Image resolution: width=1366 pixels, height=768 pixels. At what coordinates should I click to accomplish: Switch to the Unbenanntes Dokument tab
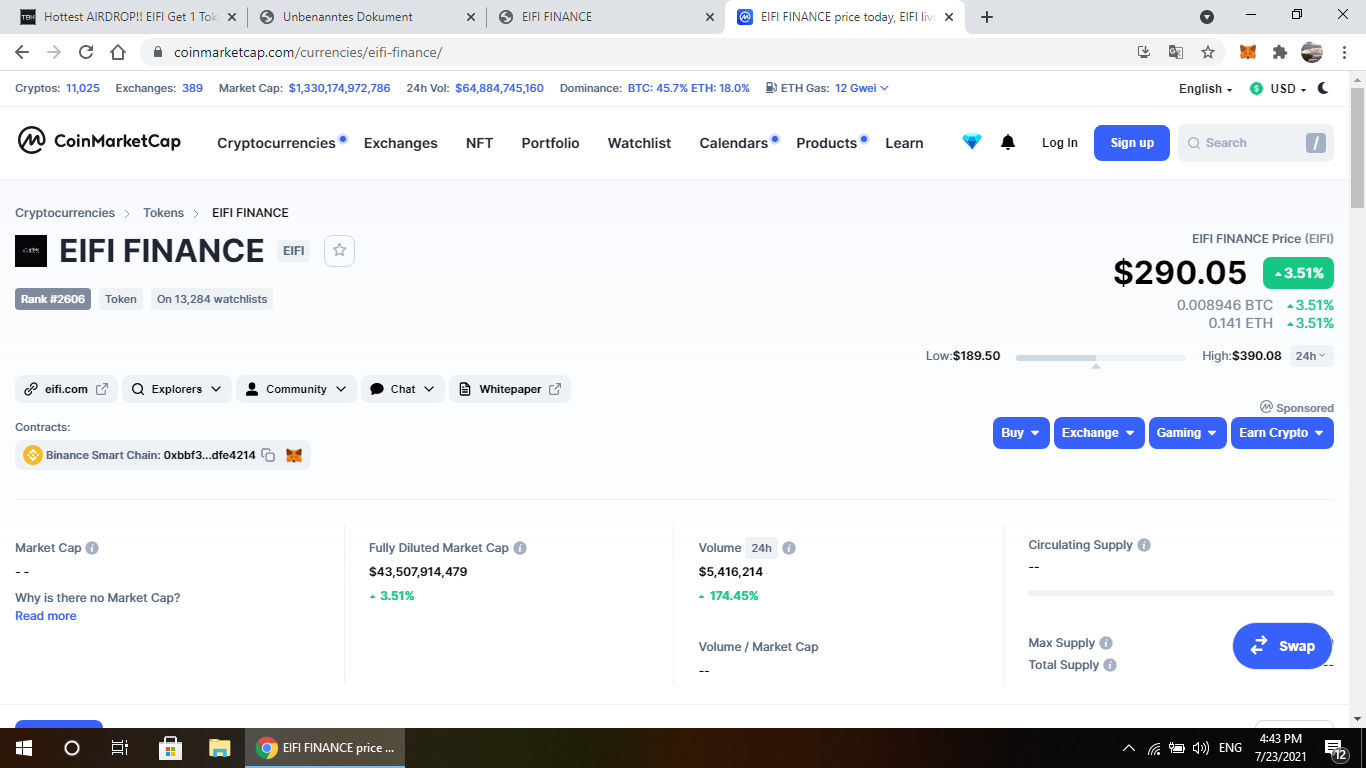point(366,17)
